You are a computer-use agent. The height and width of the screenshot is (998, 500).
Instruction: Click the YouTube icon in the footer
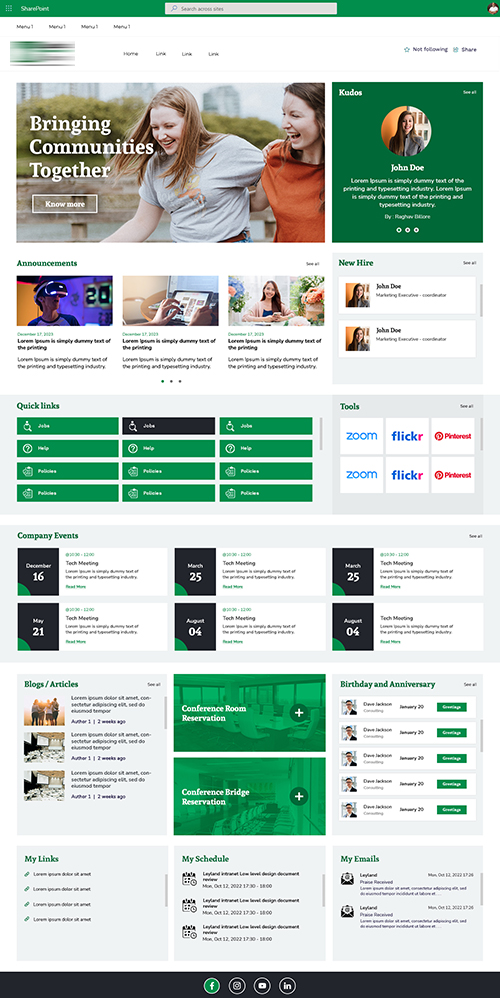coord(262,985)
